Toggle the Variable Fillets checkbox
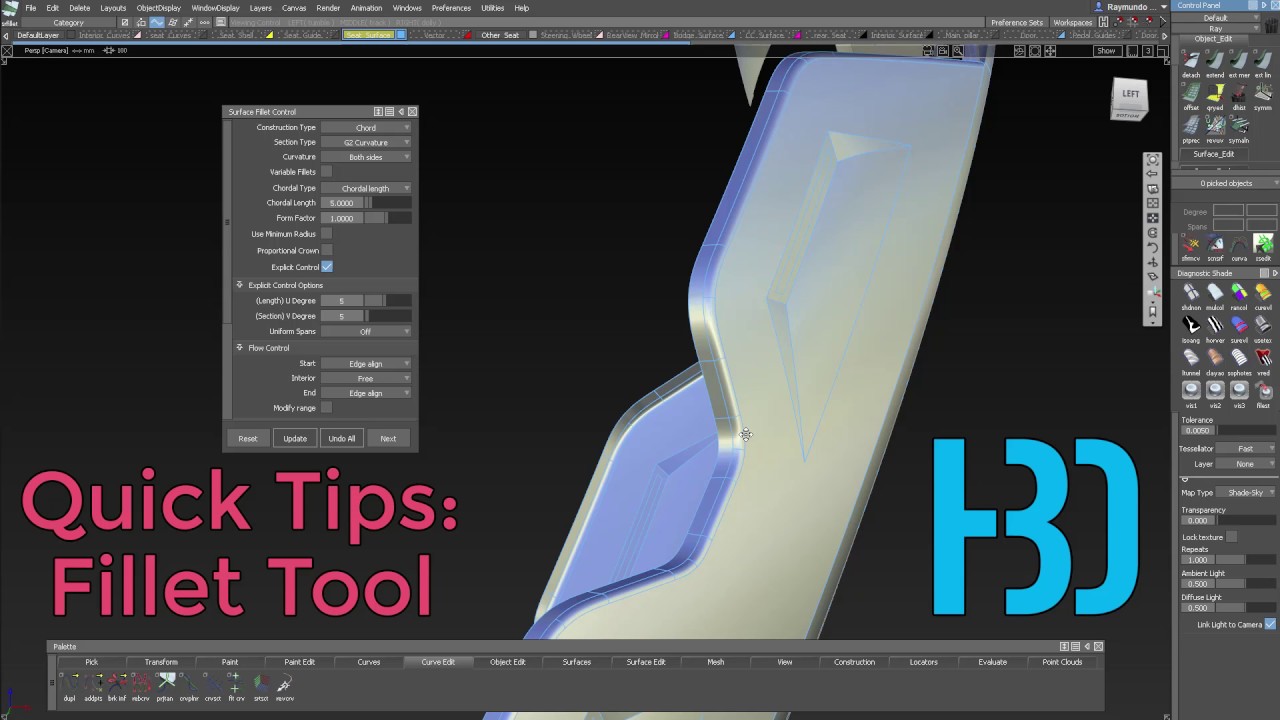This screenshot has height=720, width=1280. tap(327, 172)
